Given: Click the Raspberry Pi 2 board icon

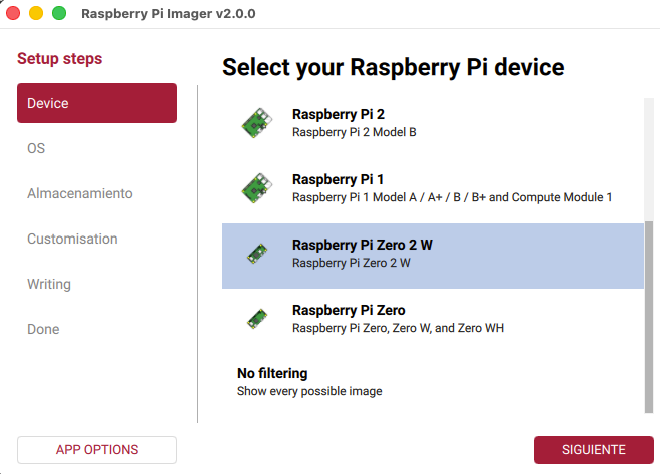Looking at the screenshot, I should [x=256, y=123].
